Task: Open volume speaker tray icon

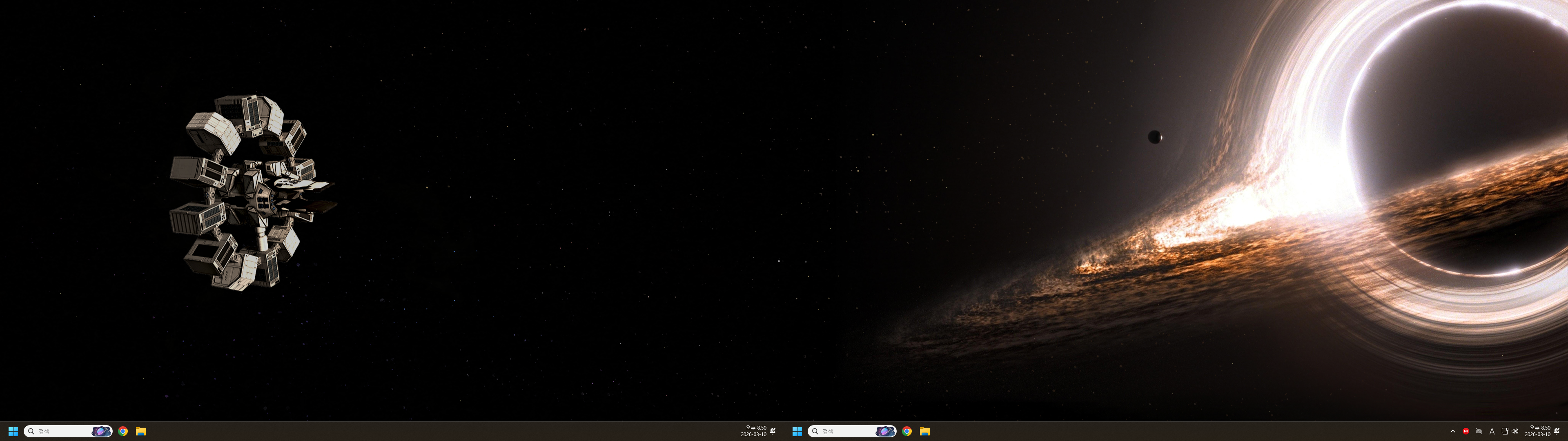Action: point(1515,431)
